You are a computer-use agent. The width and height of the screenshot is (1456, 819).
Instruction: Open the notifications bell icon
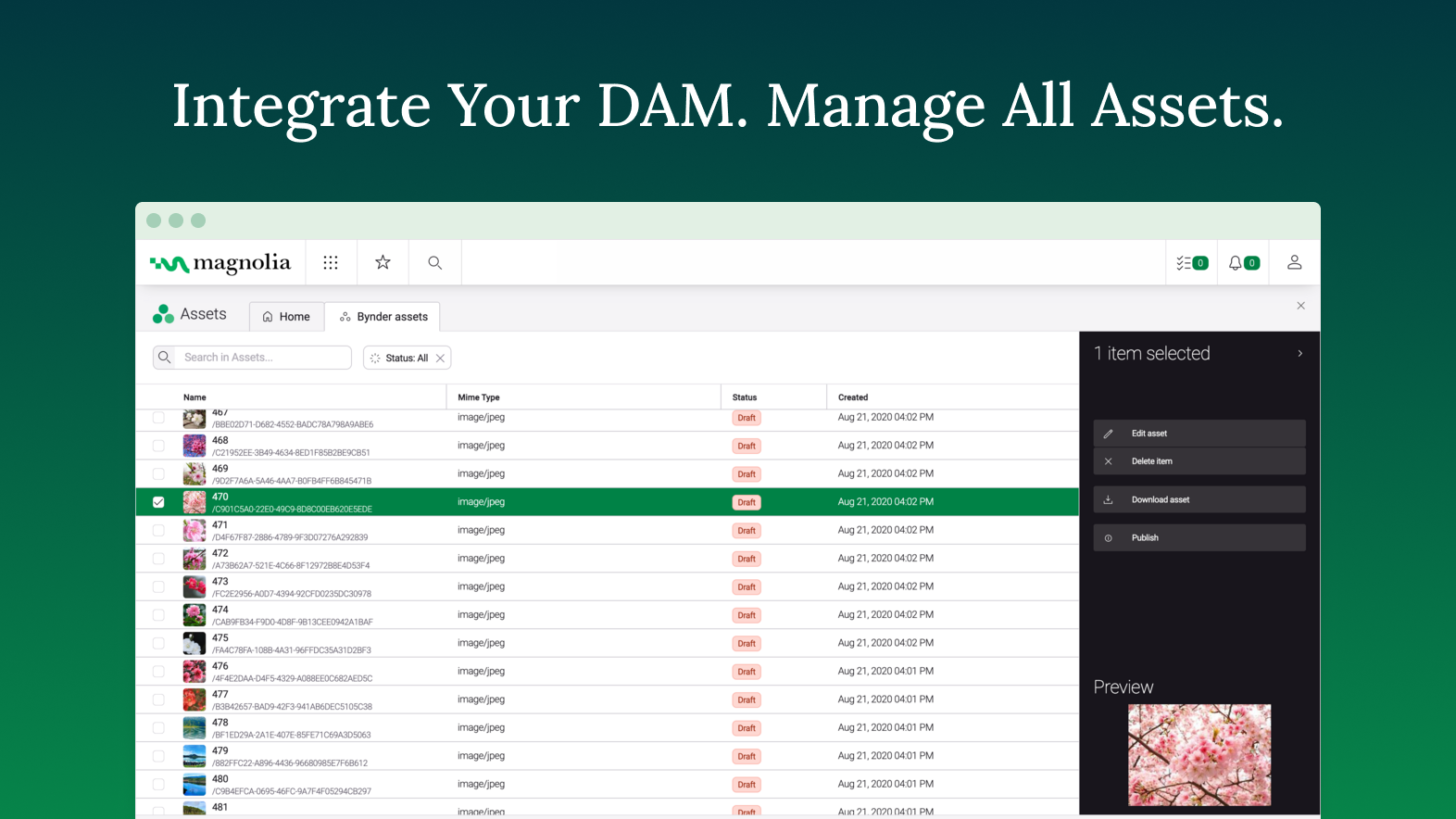[1243, 263]
